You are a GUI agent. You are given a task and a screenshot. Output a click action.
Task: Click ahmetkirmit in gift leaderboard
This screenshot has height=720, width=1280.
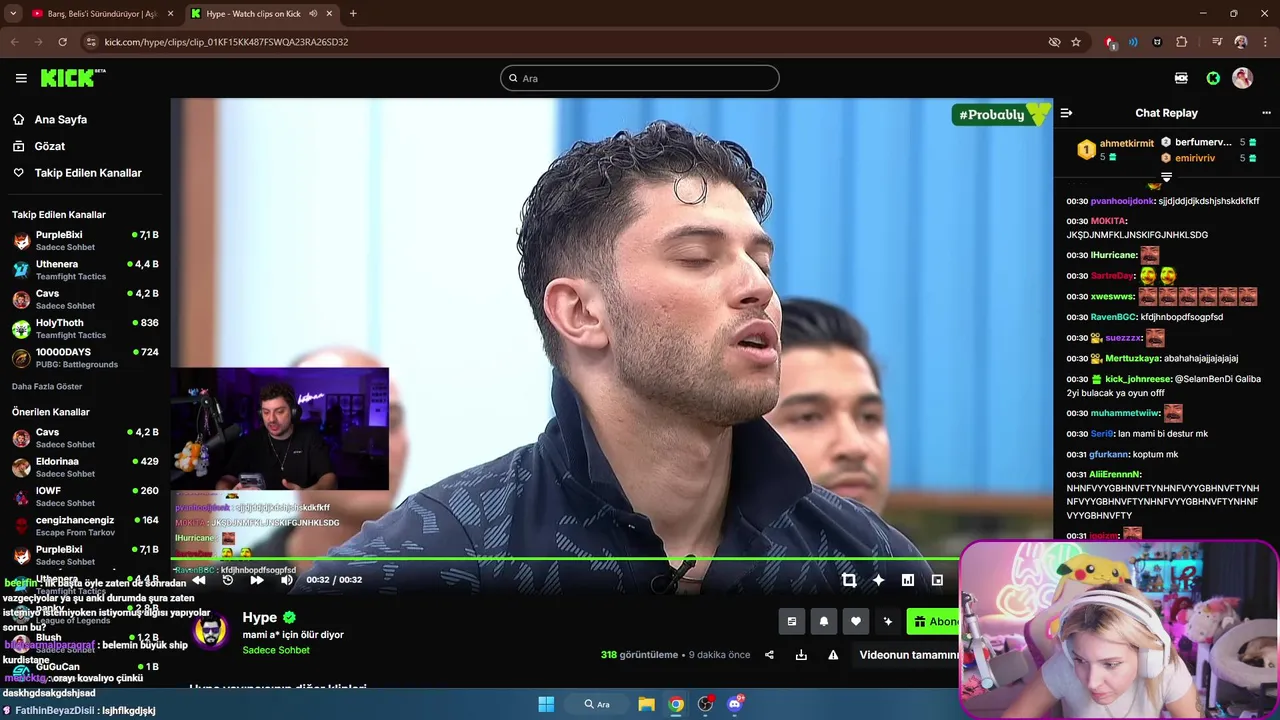[x=1126, y=143]
